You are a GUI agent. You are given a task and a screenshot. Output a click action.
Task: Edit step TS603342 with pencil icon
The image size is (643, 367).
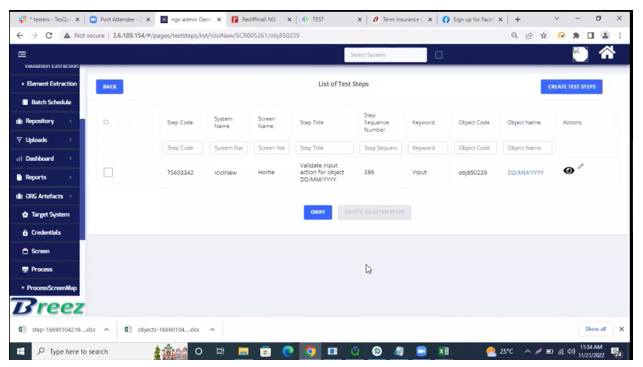click(581, 166)
